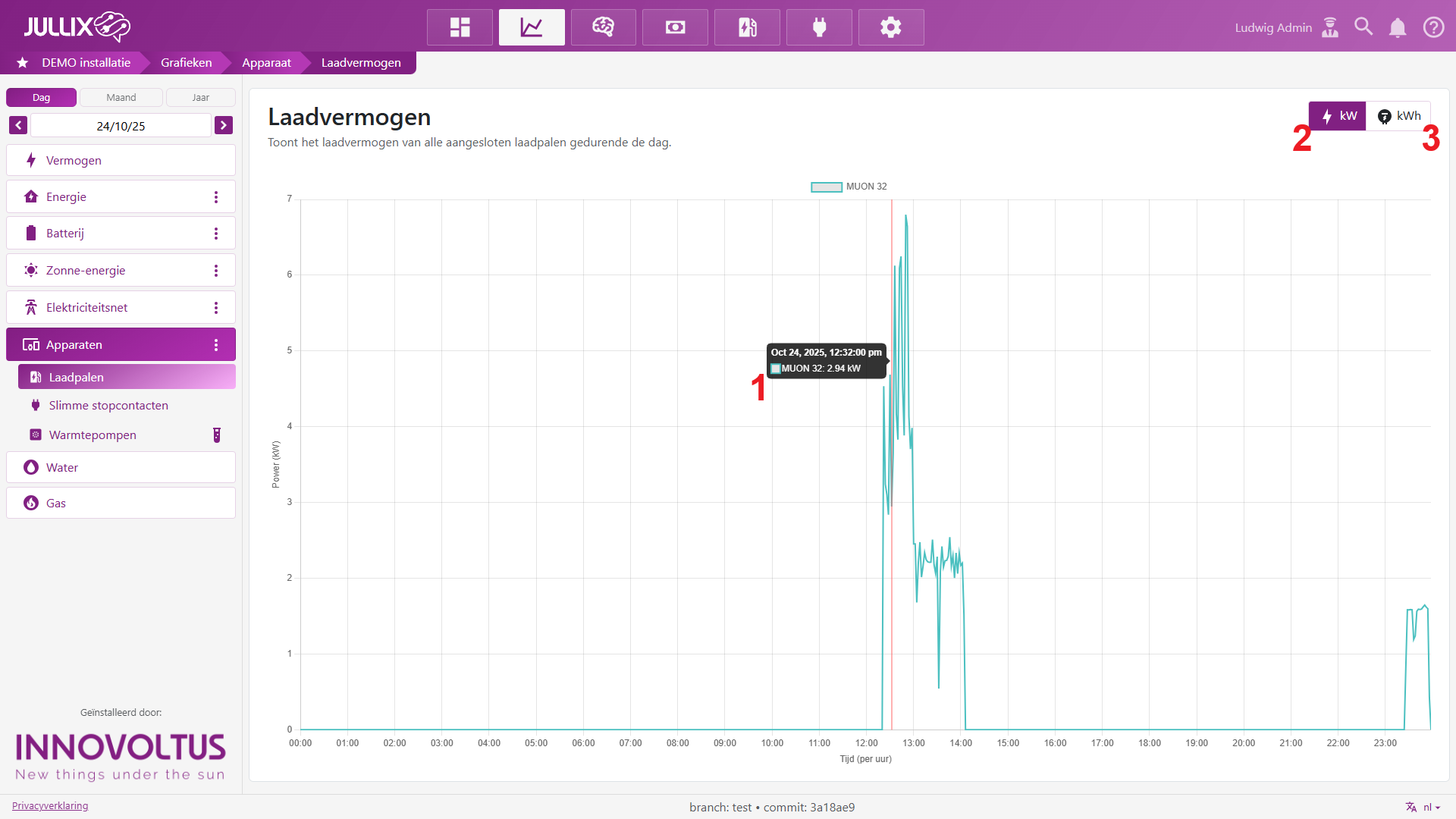Select the kW unit toggle
Viewport: 1456px width, 819px height.
[x=1338, y=116]
